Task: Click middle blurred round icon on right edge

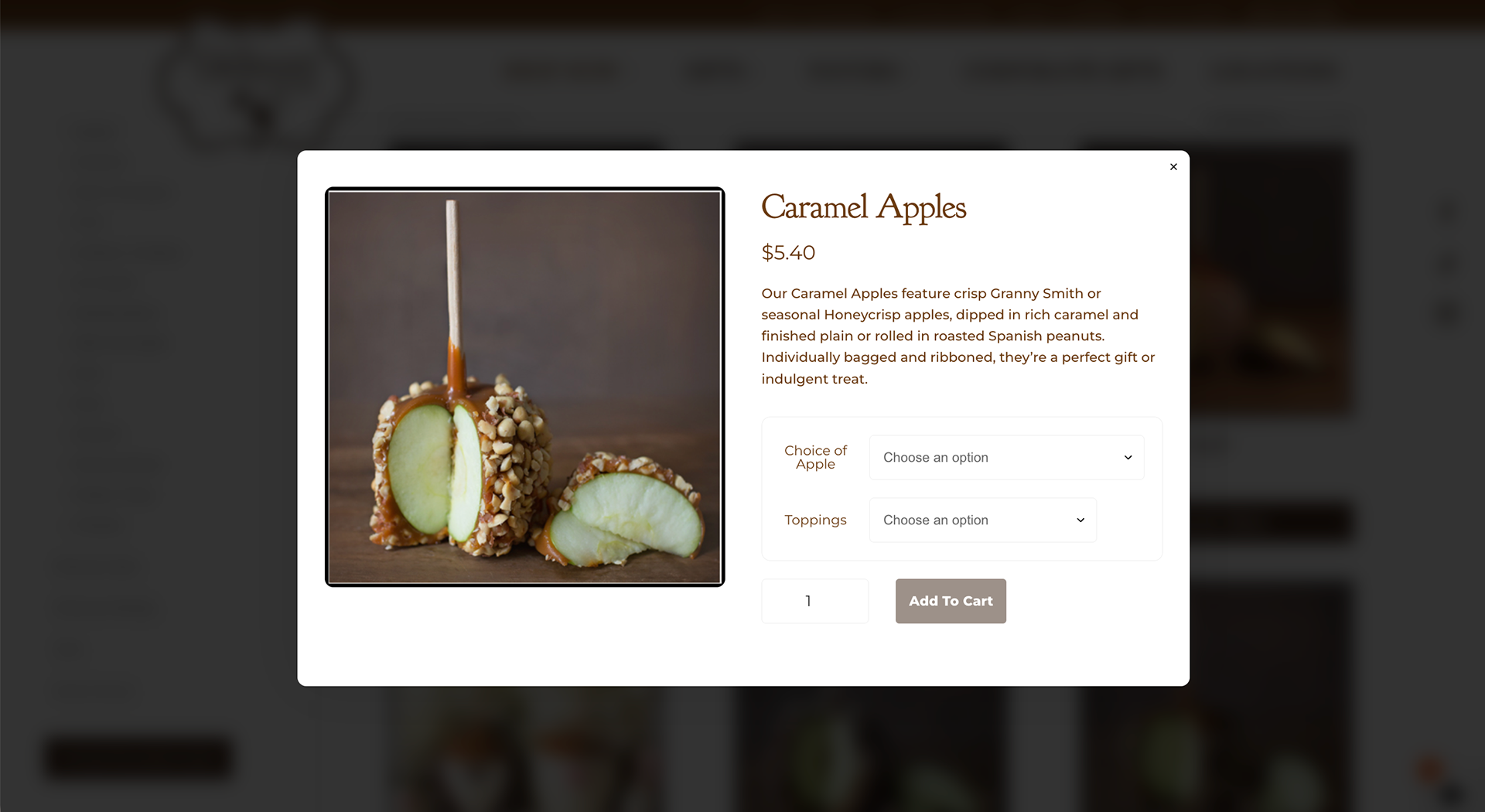Action: point(1447,264)
